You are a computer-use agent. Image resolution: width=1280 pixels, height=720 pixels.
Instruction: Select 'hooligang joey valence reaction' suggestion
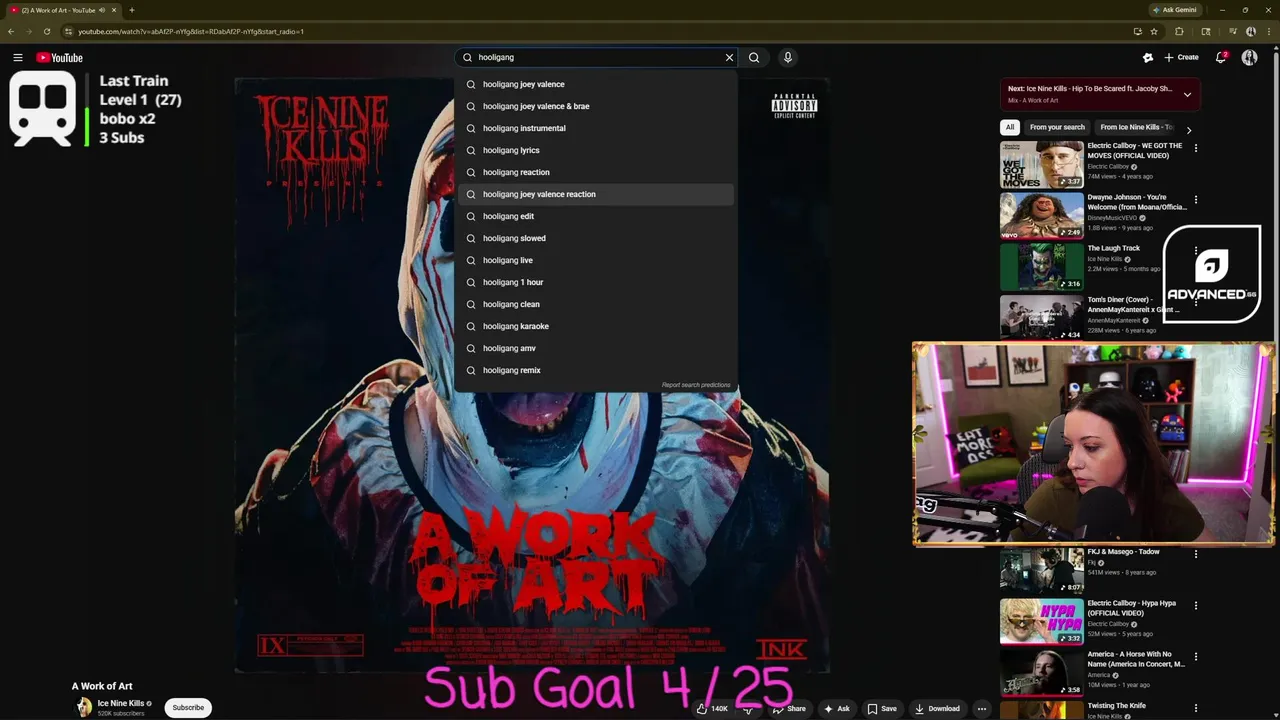(x=595, y=194)
